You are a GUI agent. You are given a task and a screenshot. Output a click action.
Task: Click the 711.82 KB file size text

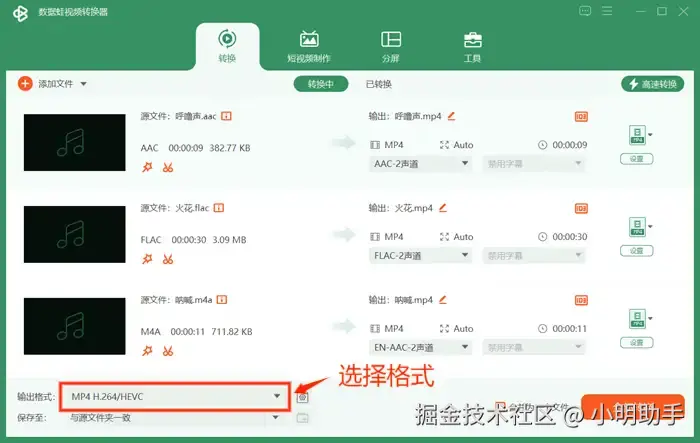point(232,332)
